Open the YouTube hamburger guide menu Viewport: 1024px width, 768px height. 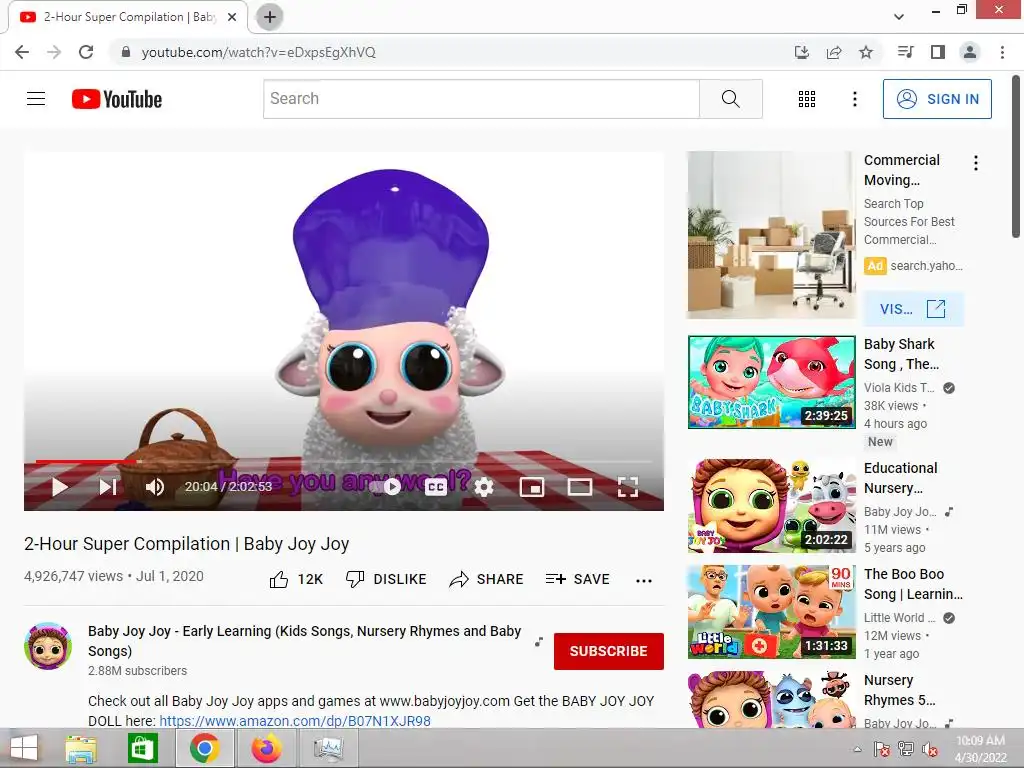36,99
